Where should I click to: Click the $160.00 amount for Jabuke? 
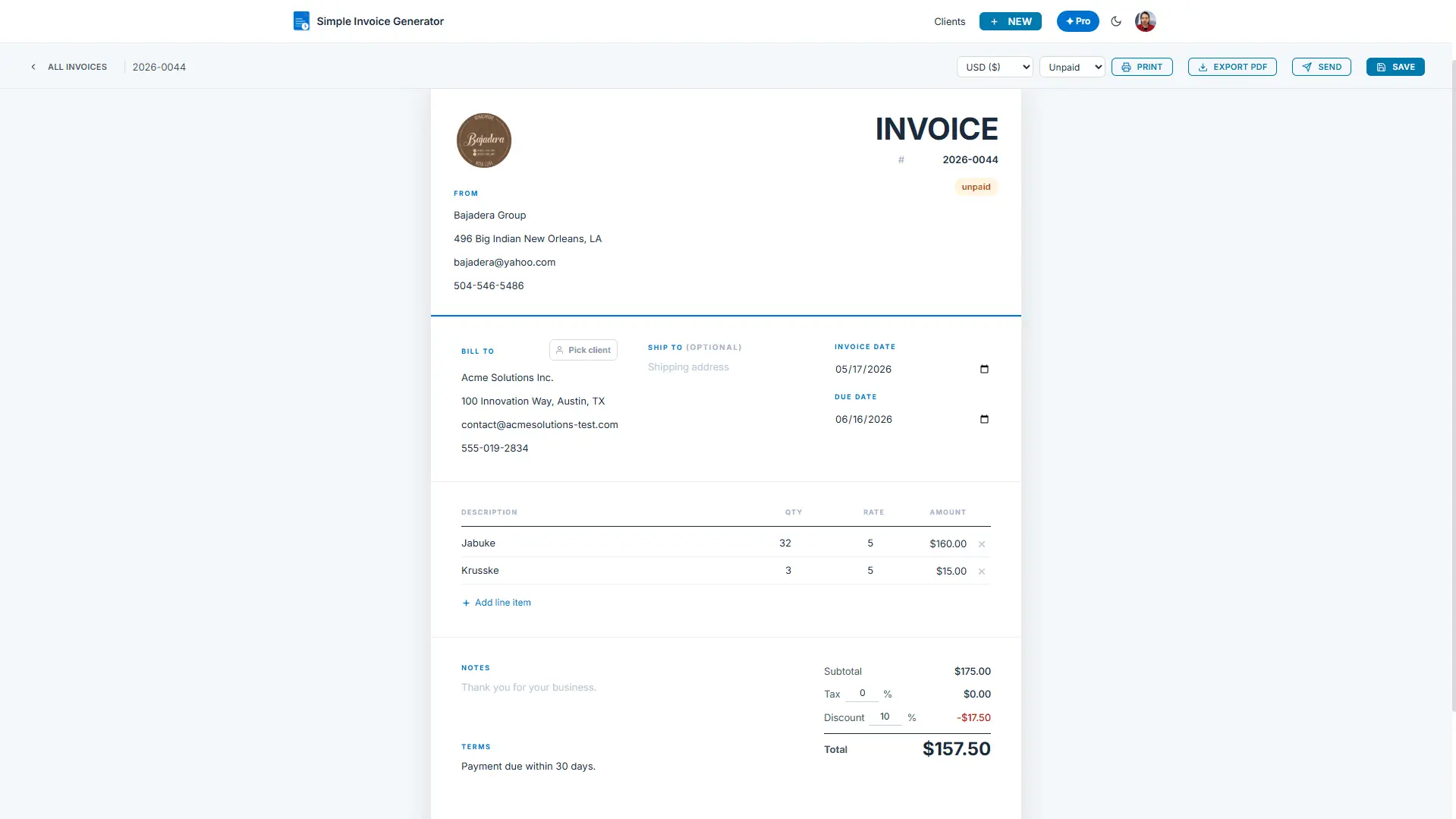point(948,544)
